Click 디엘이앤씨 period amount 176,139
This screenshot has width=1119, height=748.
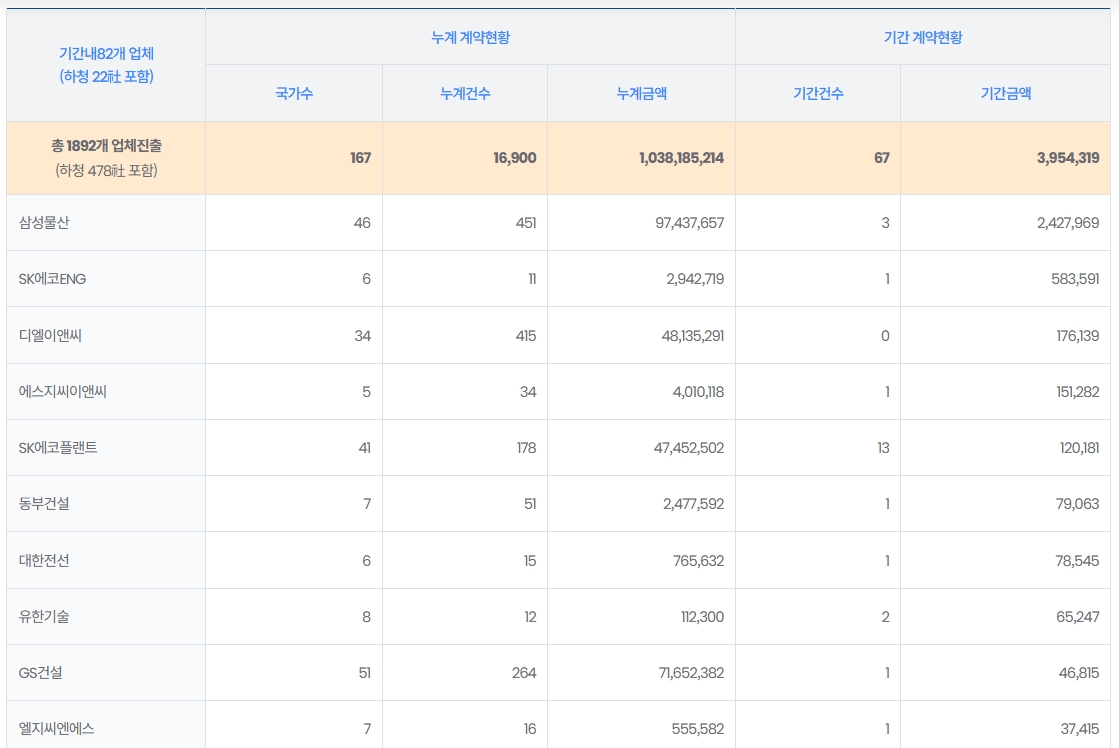click(1078, 335)
